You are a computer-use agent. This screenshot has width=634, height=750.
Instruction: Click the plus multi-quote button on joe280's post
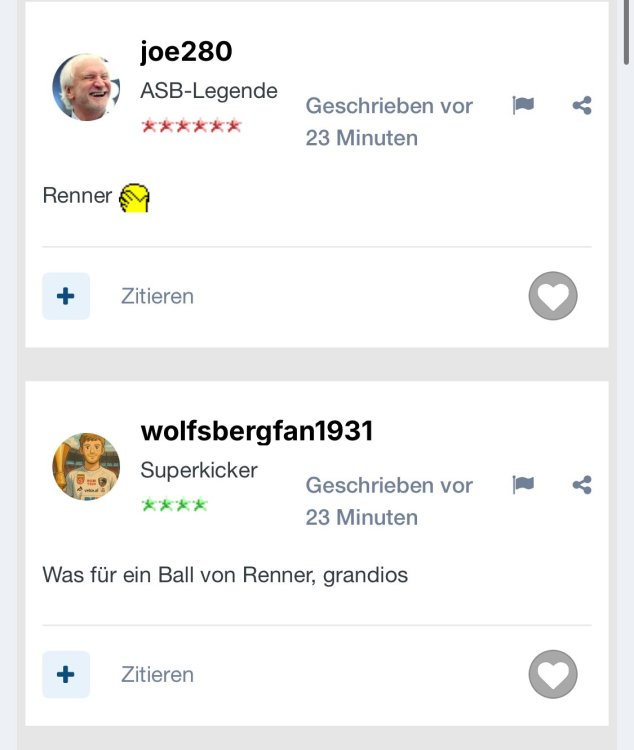[66, 296]
